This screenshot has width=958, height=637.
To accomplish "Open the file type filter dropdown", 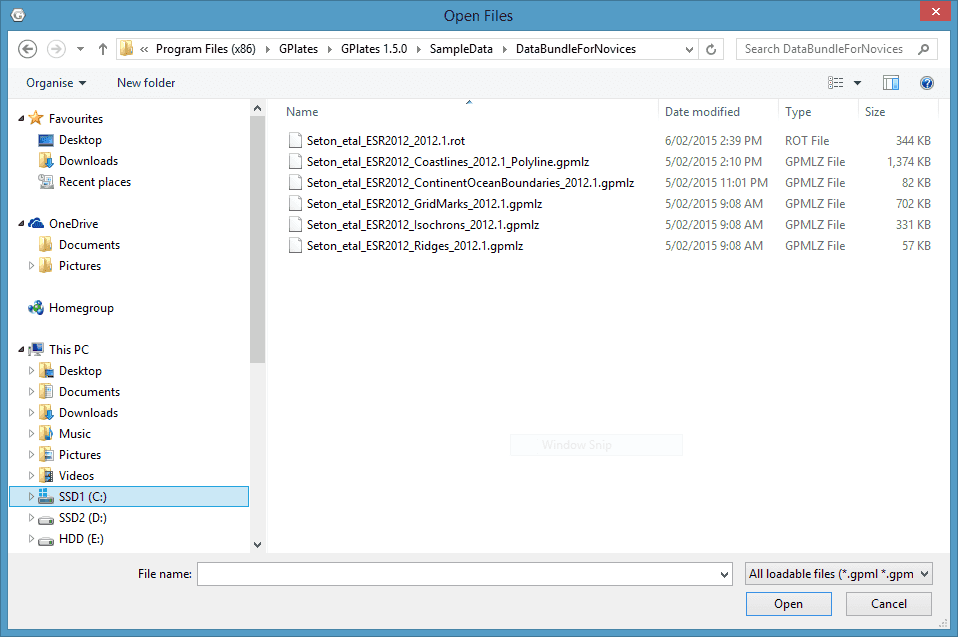I will pos(839,574).
